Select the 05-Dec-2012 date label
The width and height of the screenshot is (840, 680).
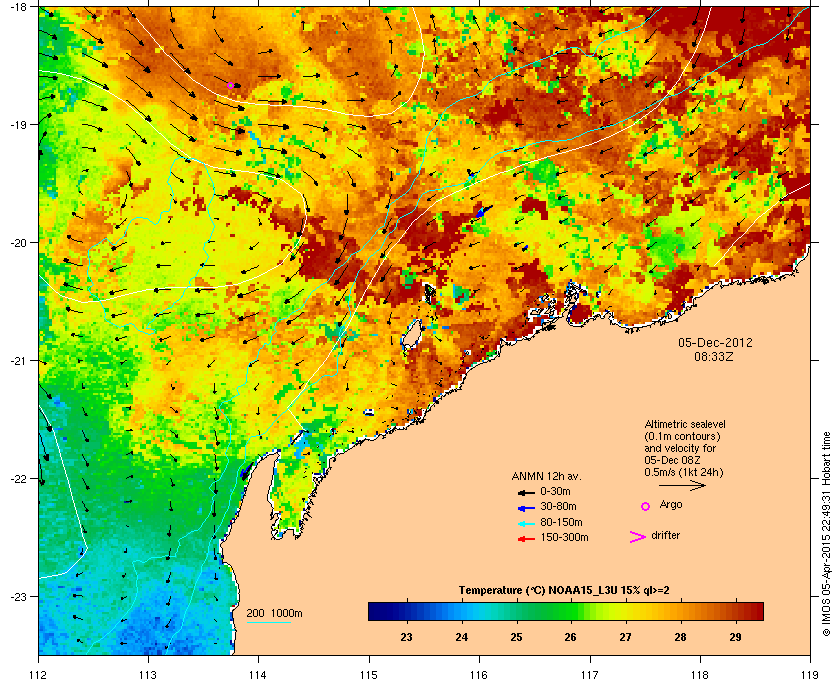(715, 342)
